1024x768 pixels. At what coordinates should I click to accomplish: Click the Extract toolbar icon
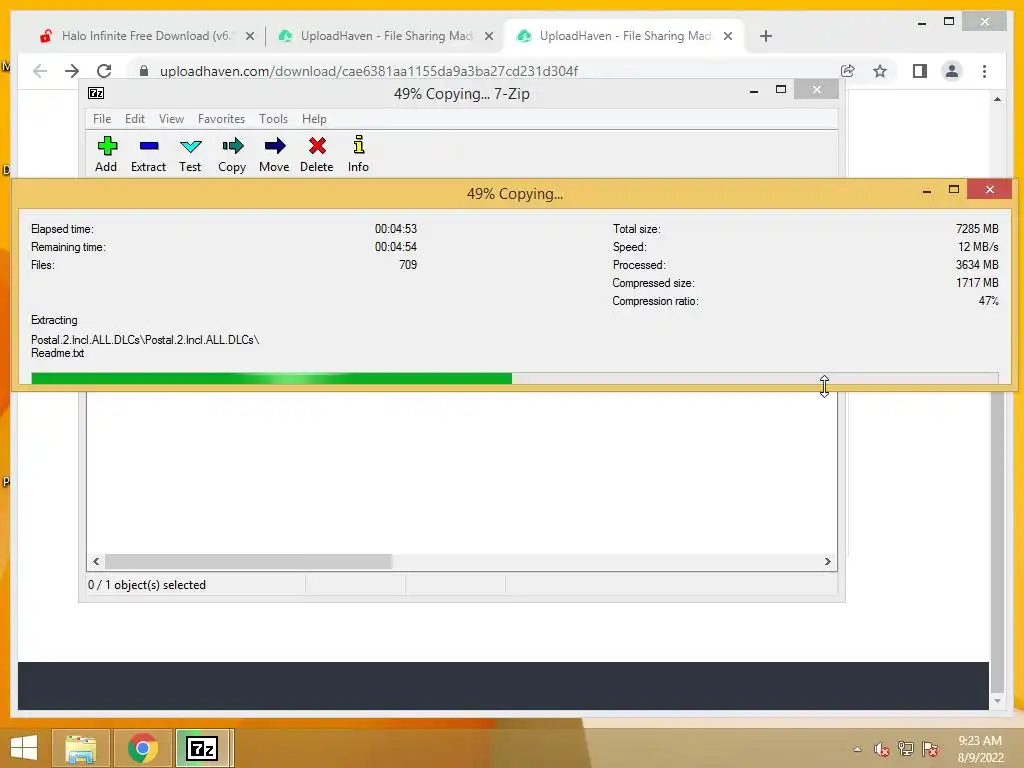click(x=149, y=146)
